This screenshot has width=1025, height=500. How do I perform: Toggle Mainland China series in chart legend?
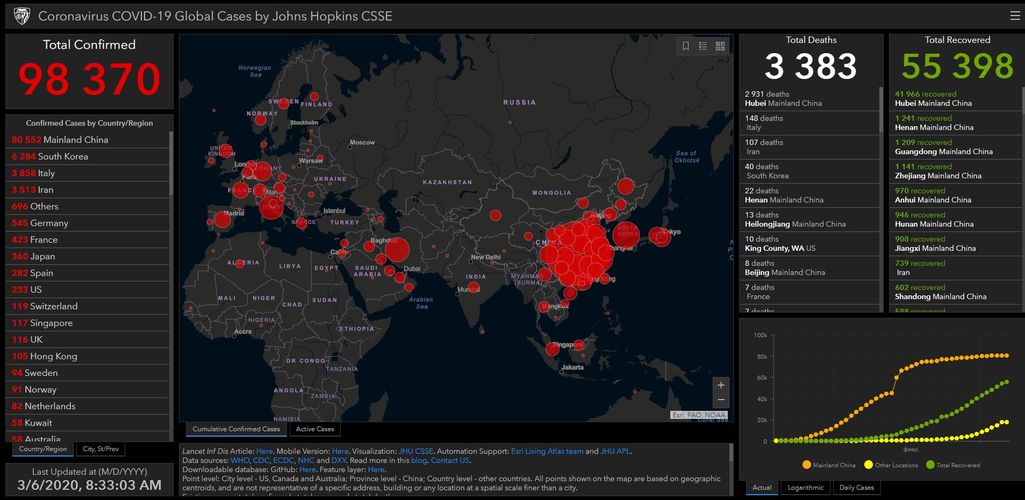pos(831,464)
